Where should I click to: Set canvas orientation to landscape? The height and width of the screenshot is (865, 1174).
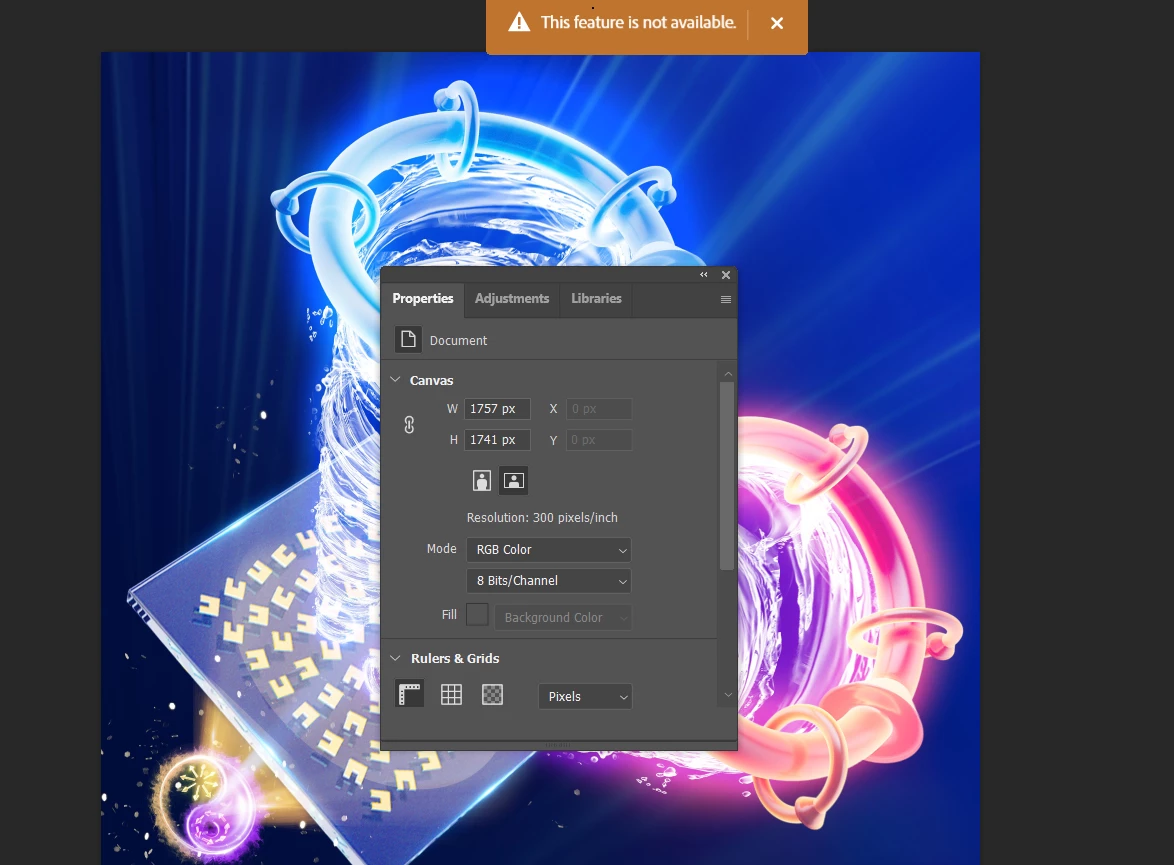pos(514,481)
